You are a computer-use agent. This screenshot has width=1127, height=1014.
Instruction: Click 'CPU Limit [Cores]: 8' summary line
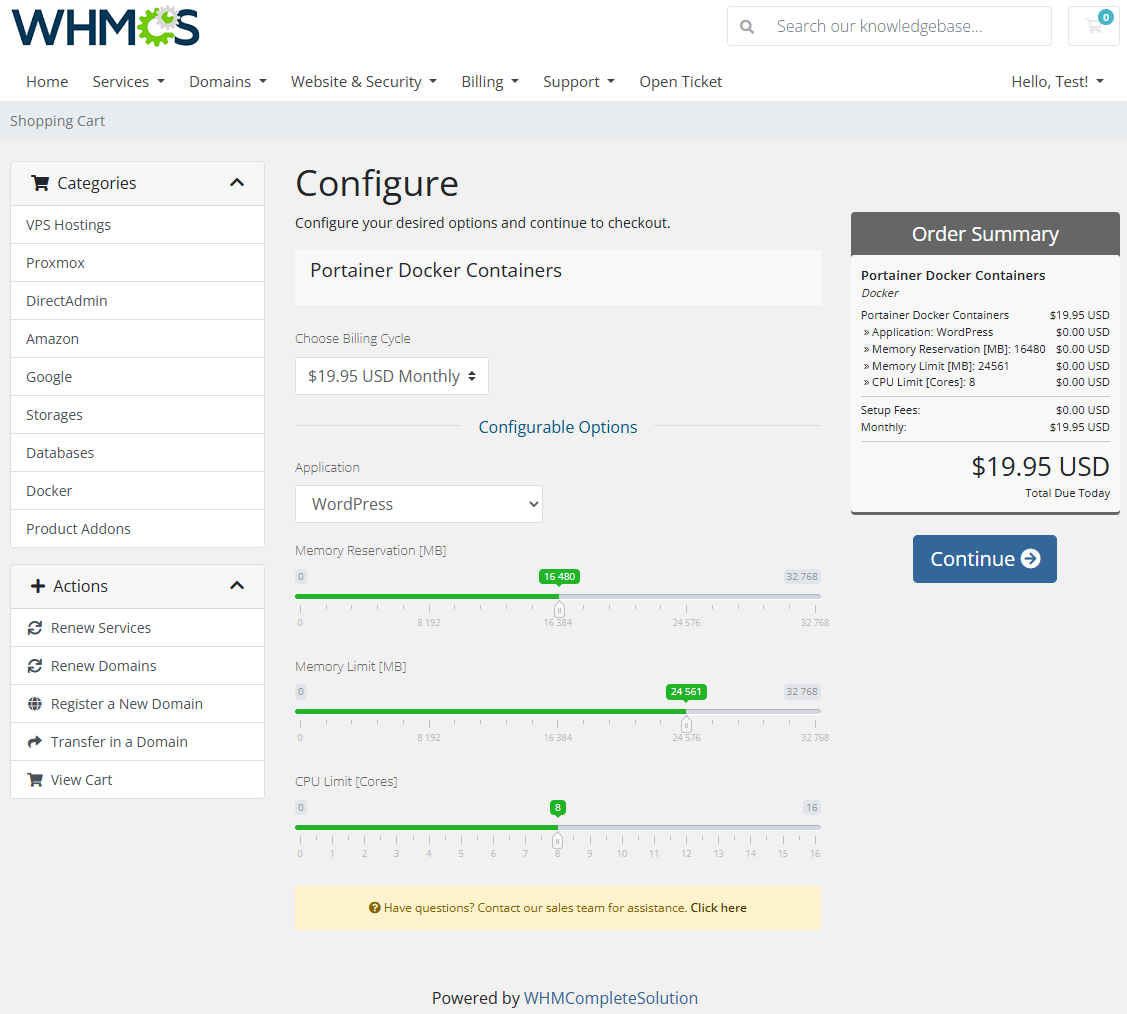coord(985,382)
